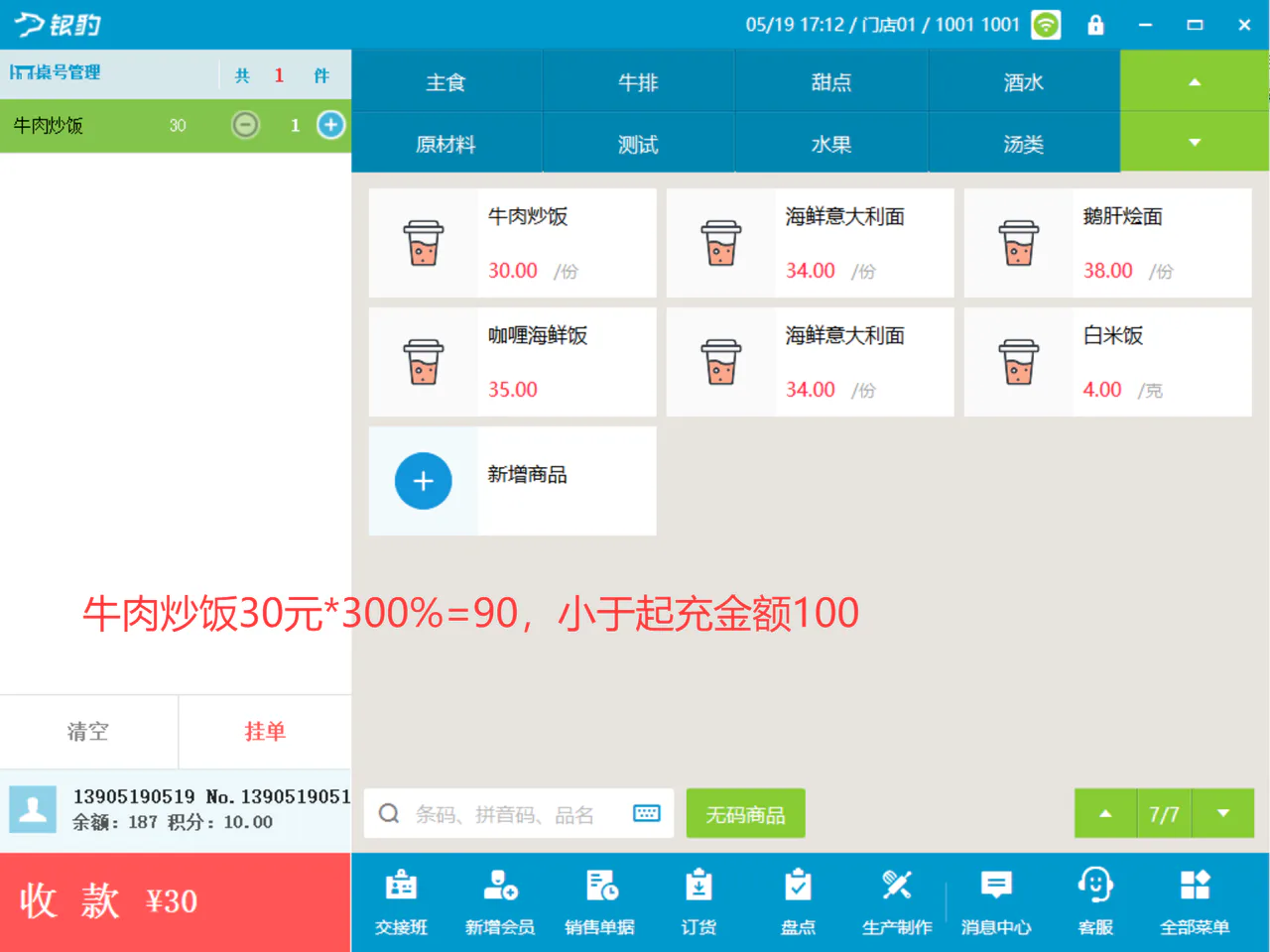Open 桌号管理 table number management
1270x952 pixels.
click(x=56, y=72)
